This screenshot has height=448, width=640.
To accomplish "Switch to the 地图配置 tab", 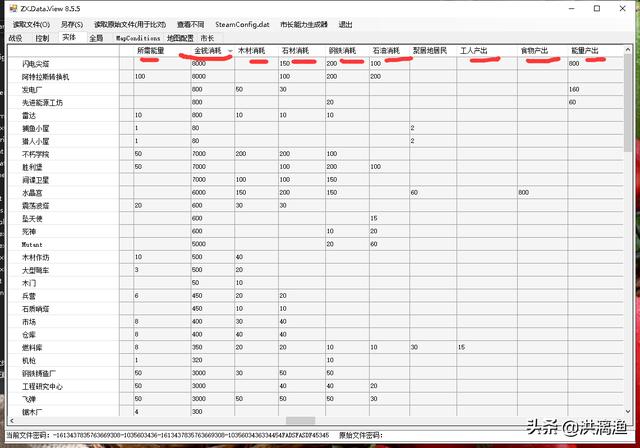I will click(x=180, y=38).
